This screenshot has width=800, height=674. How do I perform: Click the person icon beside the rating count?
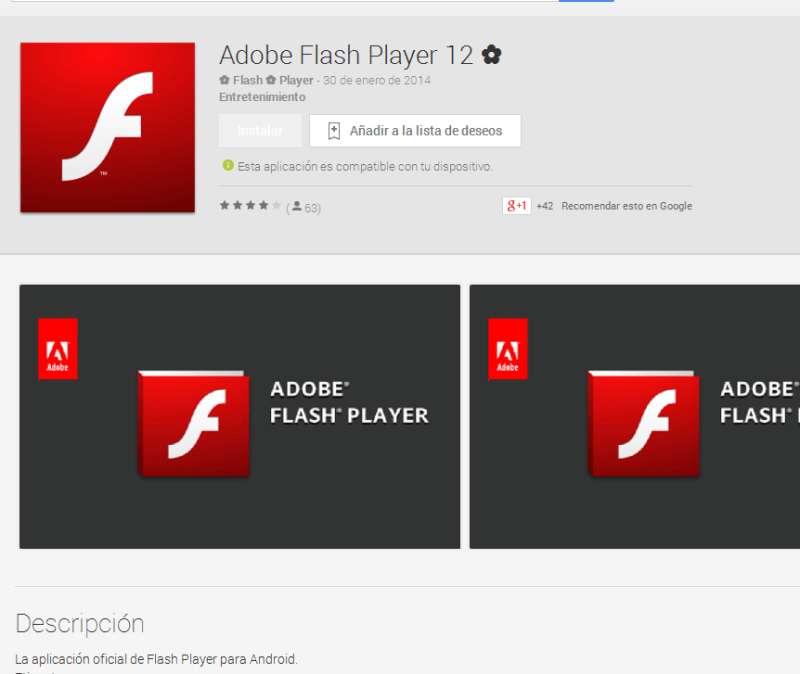coord(297,207)
